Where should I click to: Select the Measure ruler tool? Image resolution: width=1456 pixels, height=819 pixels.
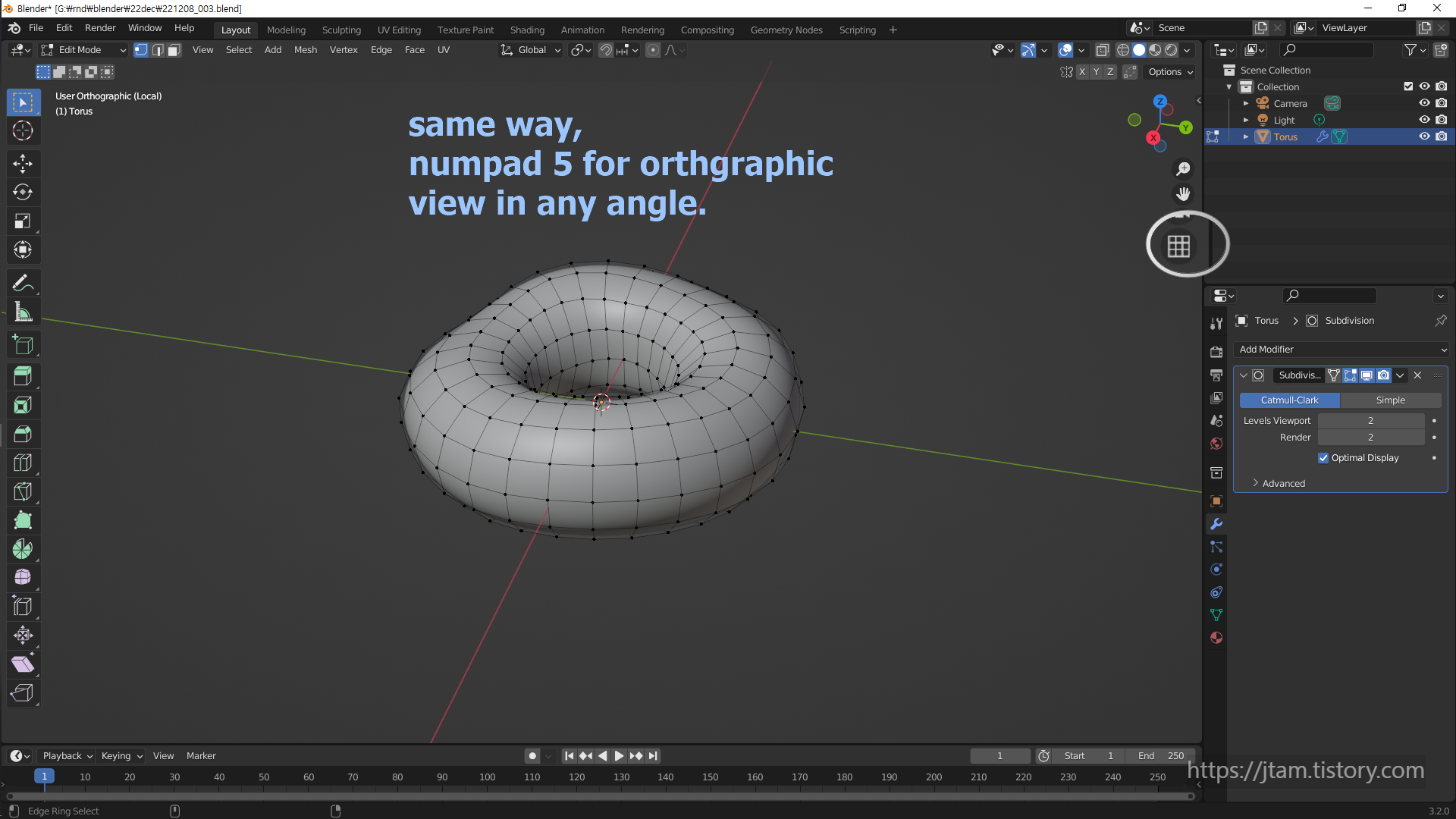click(23, 312)
